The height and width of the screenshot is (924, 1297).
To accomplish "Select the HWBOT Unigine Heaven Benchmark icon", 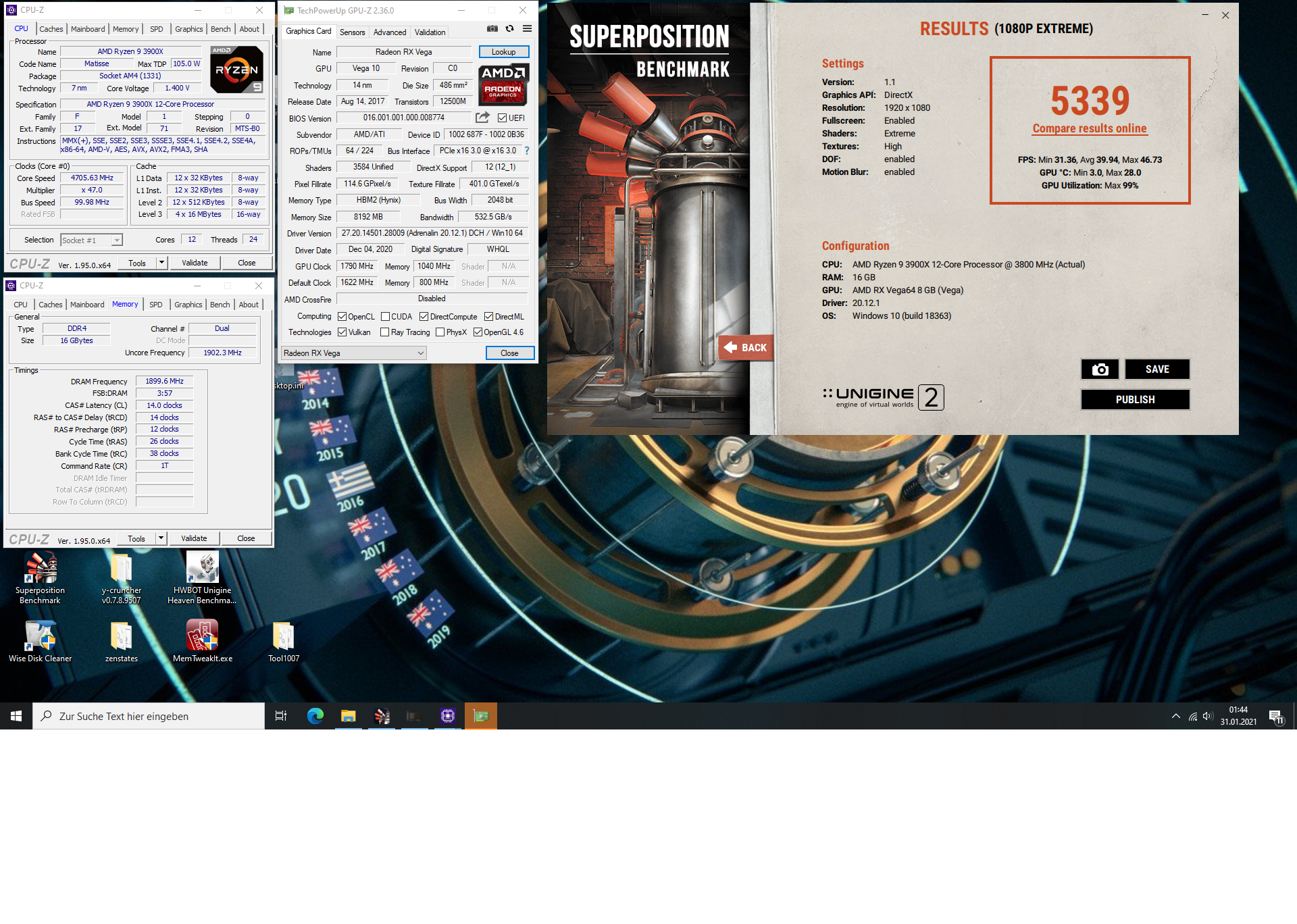I will click(x=202, y=577).
